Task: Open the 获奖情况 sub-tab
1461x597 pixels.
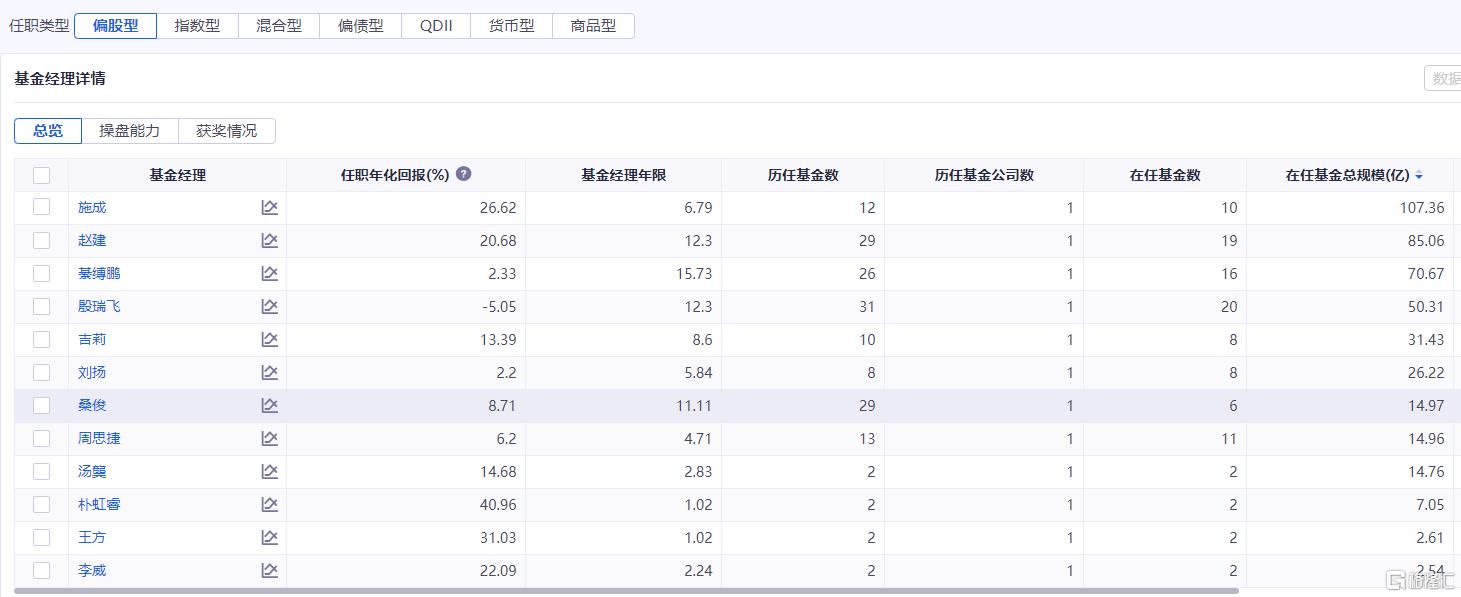Action: click(227, 131)
